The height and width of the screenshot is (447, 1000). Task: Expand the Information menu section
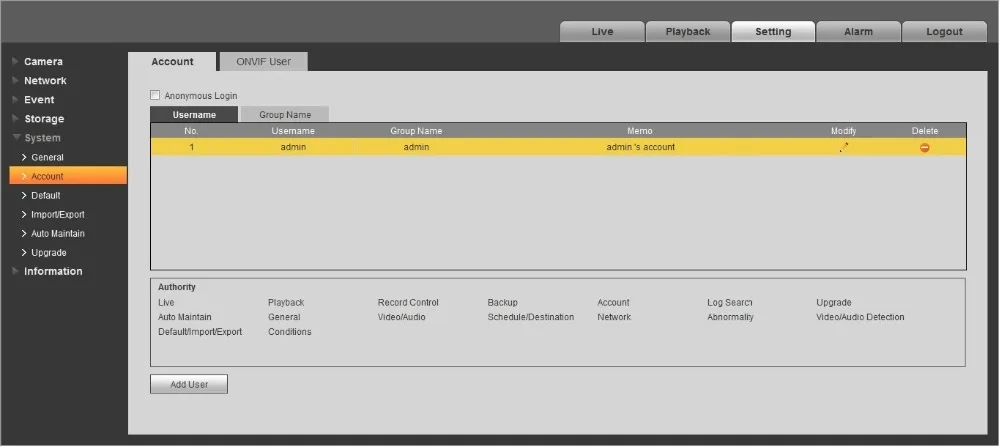coord(53,271)
